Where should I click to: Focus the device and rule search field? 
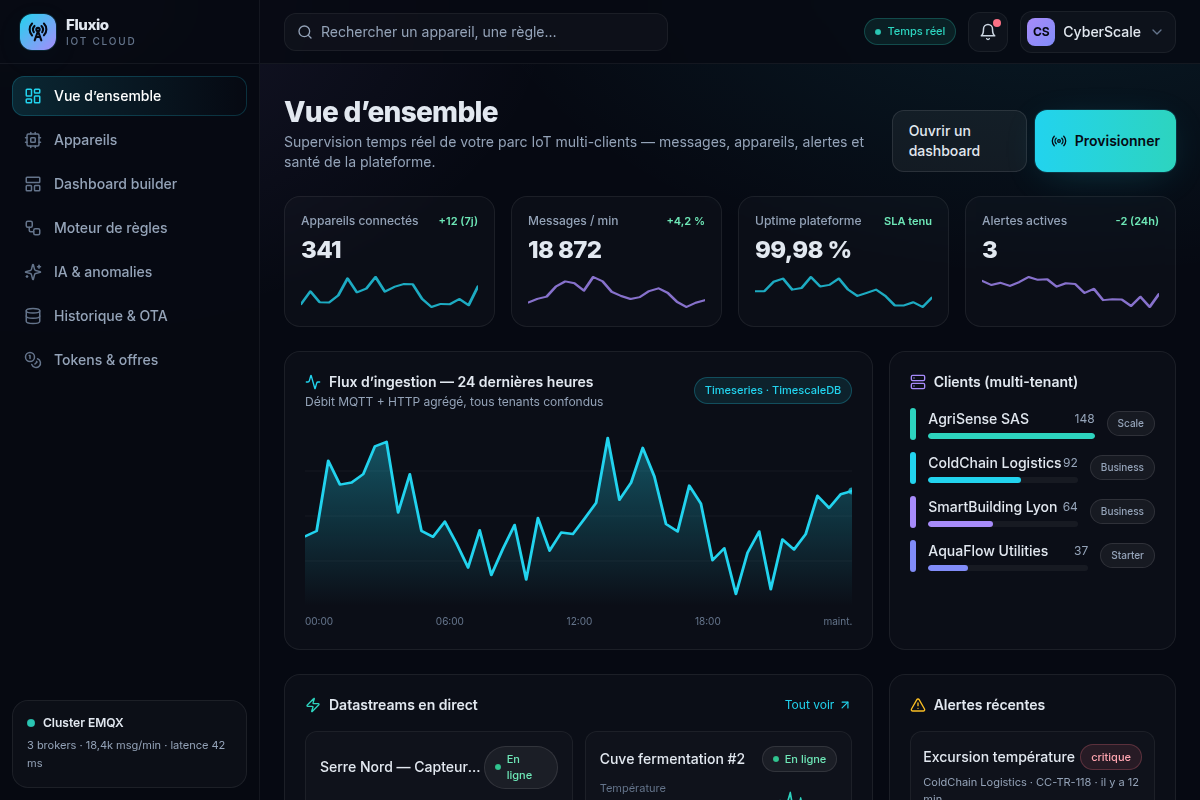pyautogui.click(x=476, y=32)
